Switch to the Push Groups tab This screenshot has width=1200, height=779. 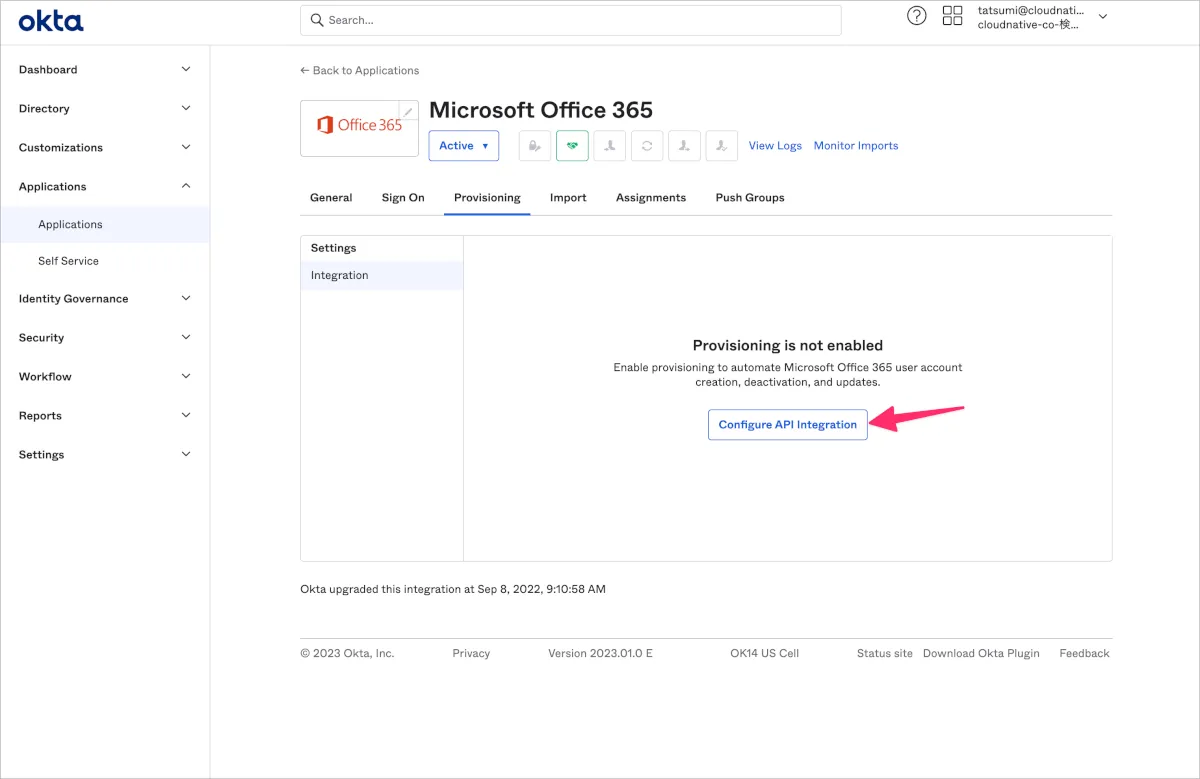(x=749, y=198)
